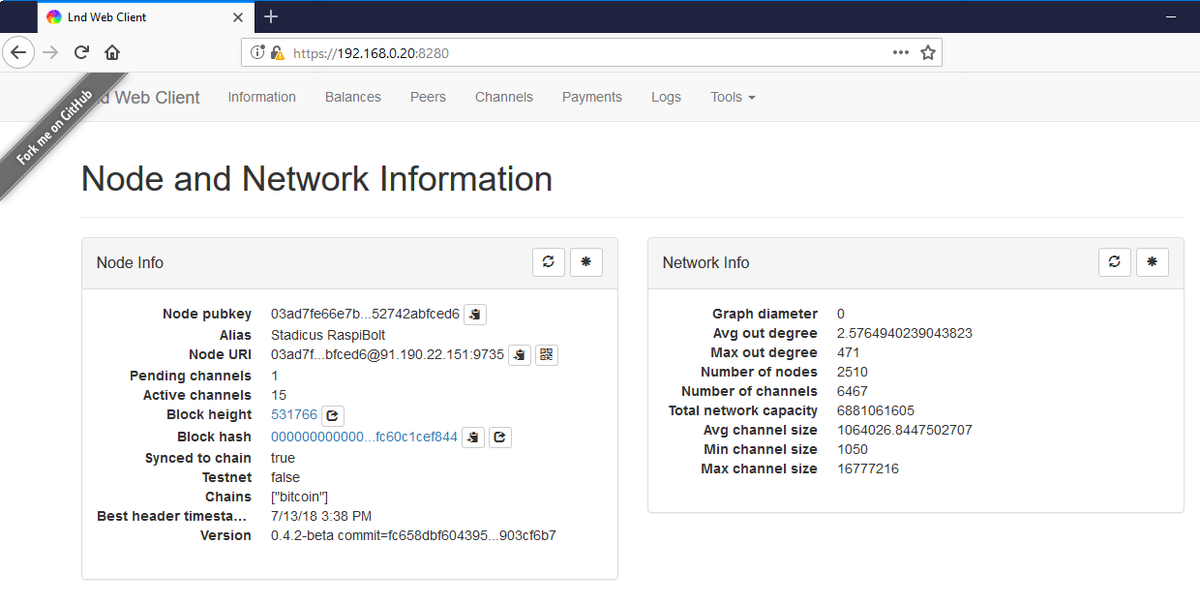The width and height of the screenshot is (1200, 604).
Task: Select Min channel size value 1050
Action: click(x=853, y=450)
